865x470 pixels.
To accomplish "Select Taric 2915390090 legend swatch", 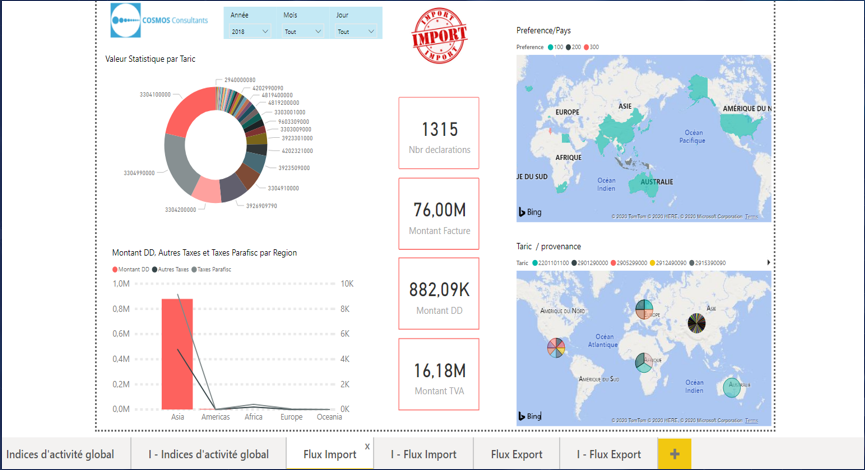I will 692,263.
